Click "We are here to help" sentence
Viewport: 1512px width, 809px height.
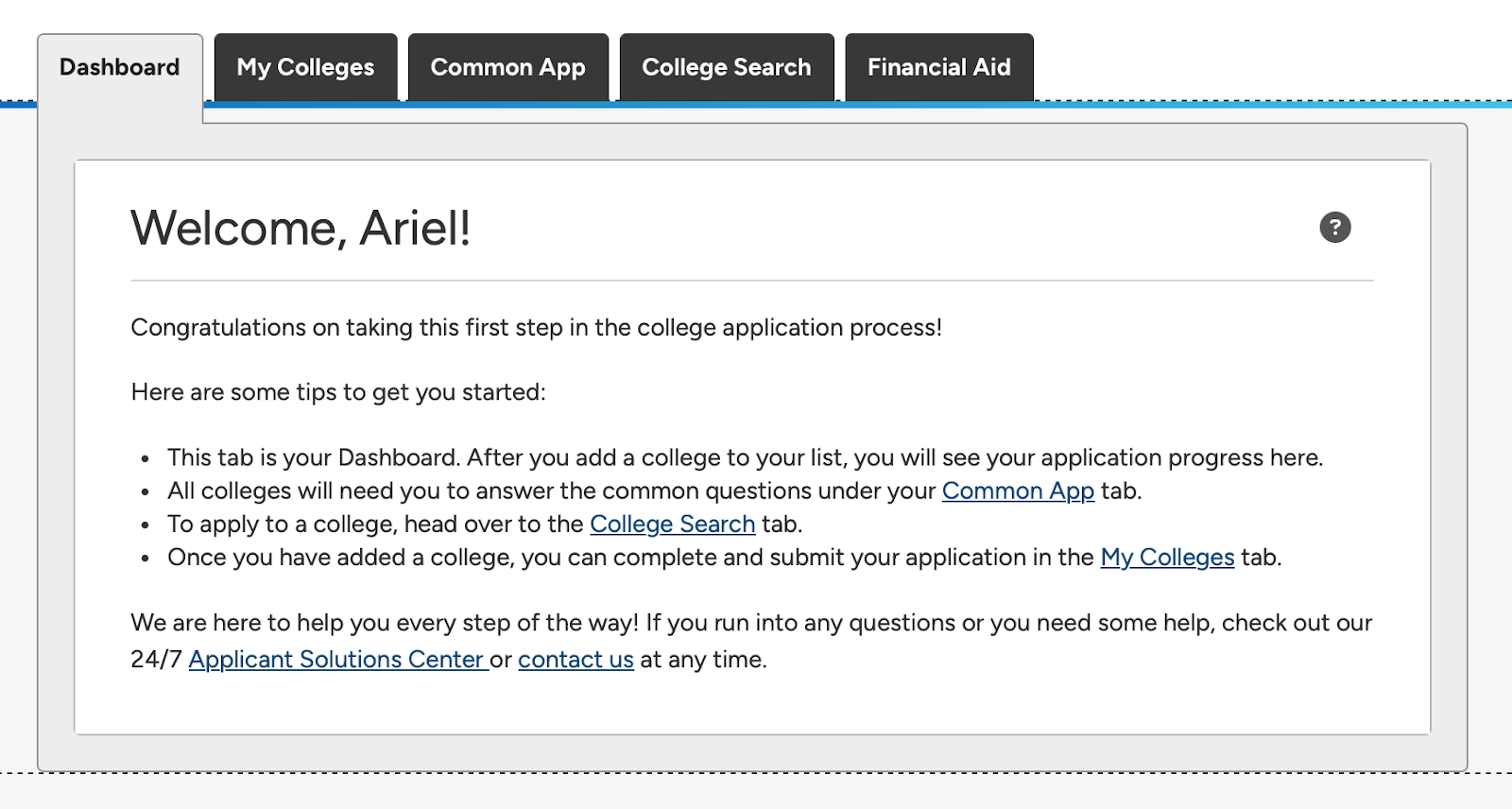[x=751, y=624]
